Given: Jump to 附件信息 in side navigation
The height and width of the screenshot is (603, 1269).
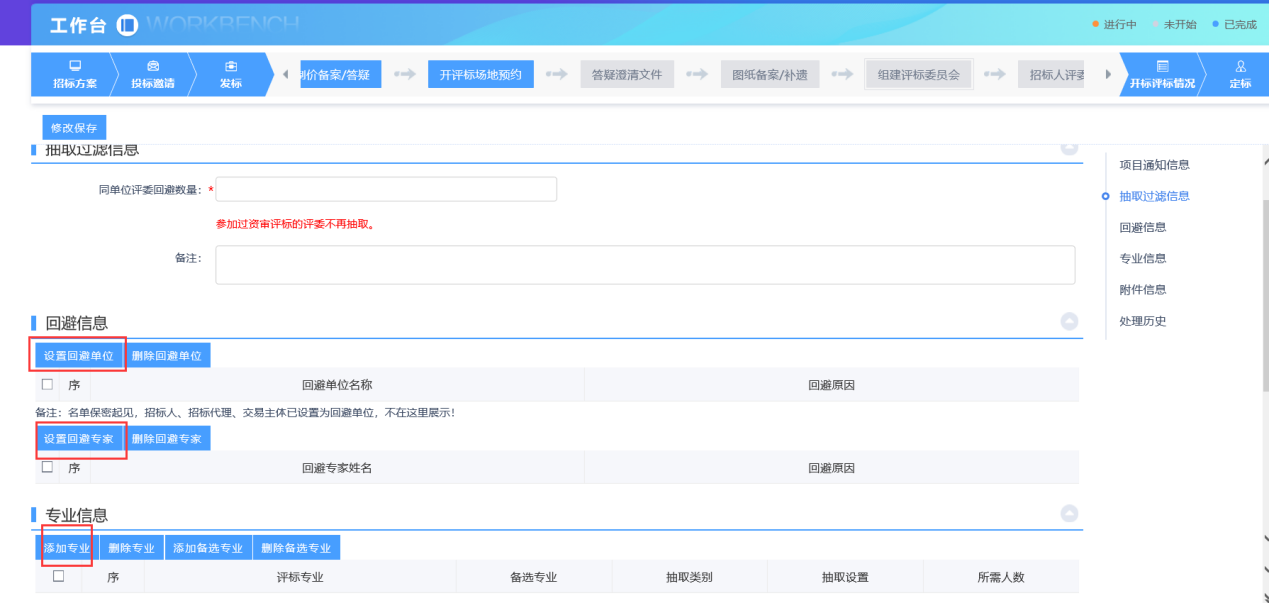Looking at the screenshot, I should pos(1142,290).
